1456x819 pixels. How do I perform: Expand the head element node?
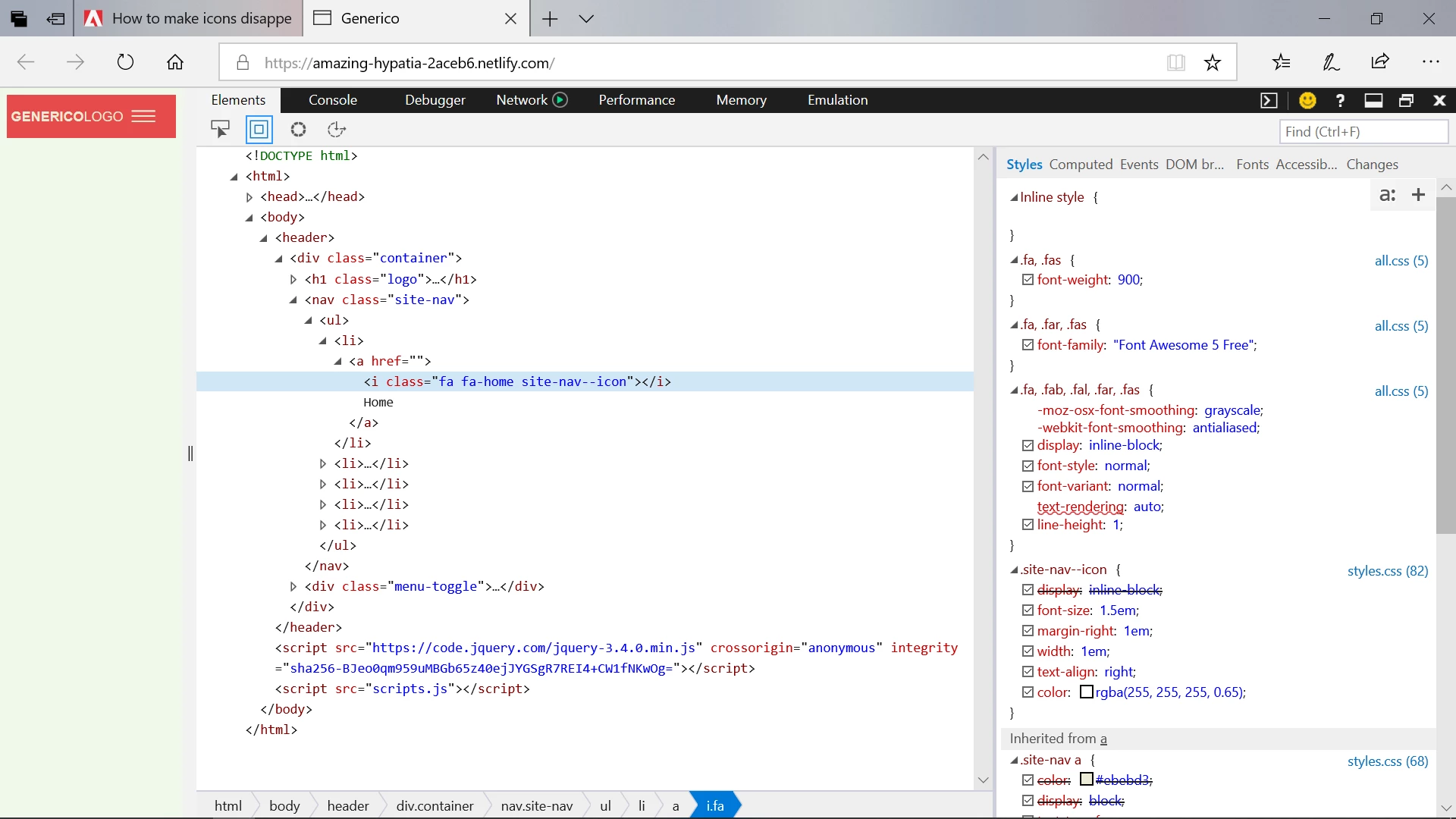[x=249, y=197]
